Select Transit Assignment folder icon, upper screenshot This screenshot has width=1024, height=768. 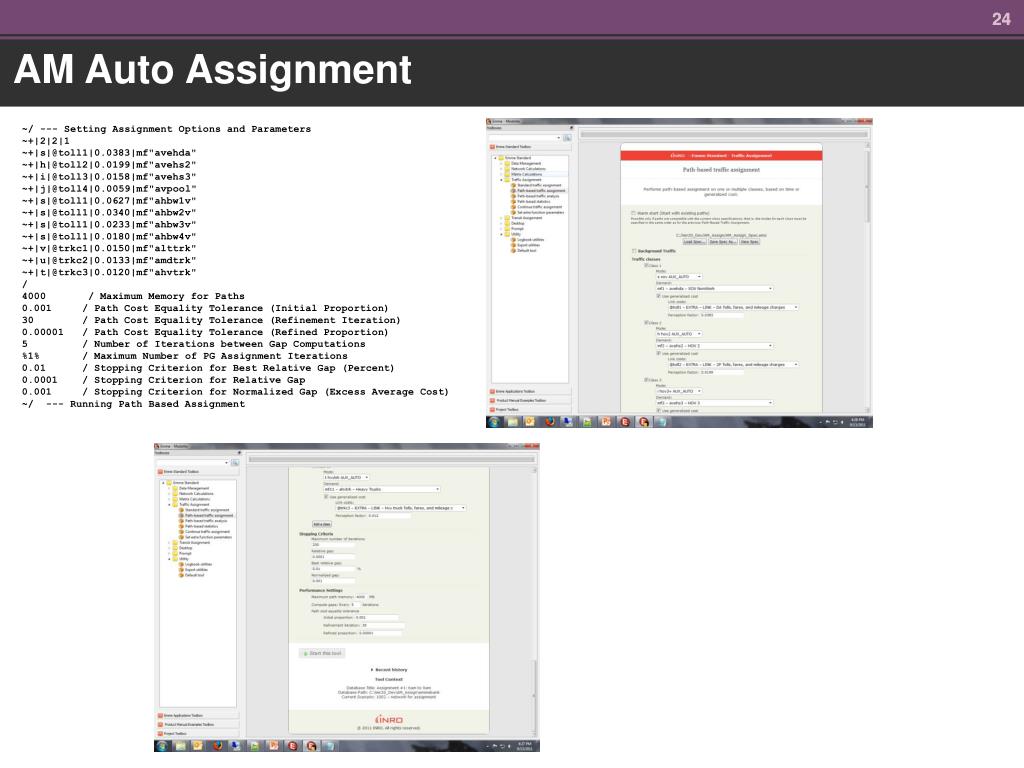507,217
